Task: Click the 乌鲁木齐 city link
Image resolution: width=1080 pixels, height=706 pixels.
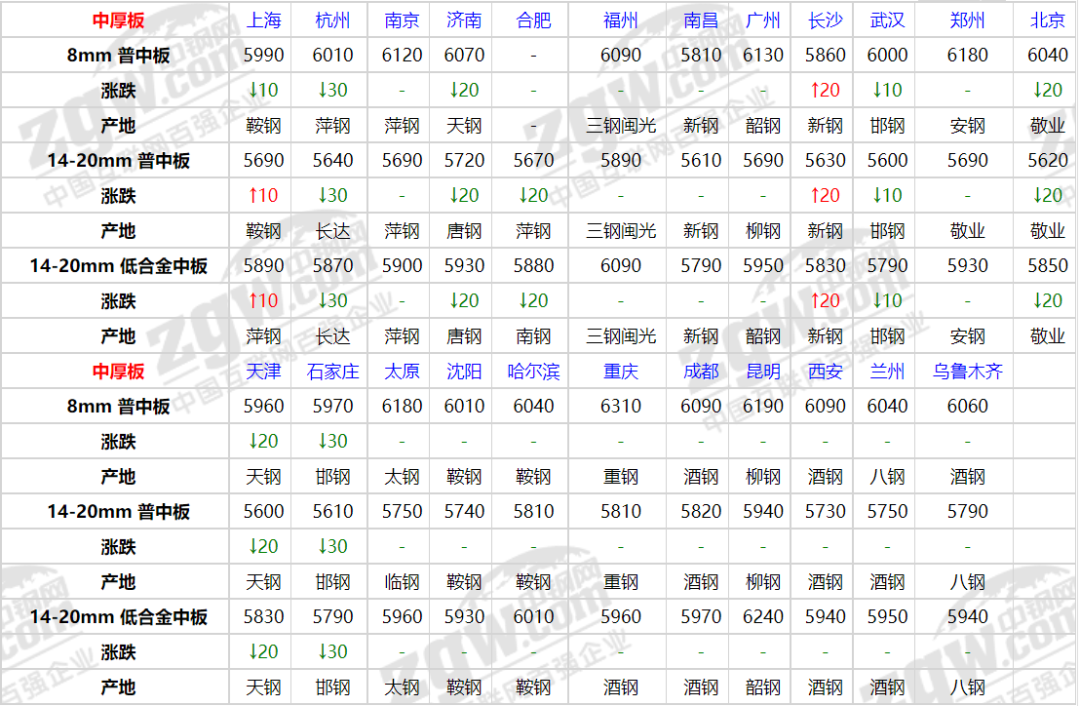Action: (x=967, y=371)
